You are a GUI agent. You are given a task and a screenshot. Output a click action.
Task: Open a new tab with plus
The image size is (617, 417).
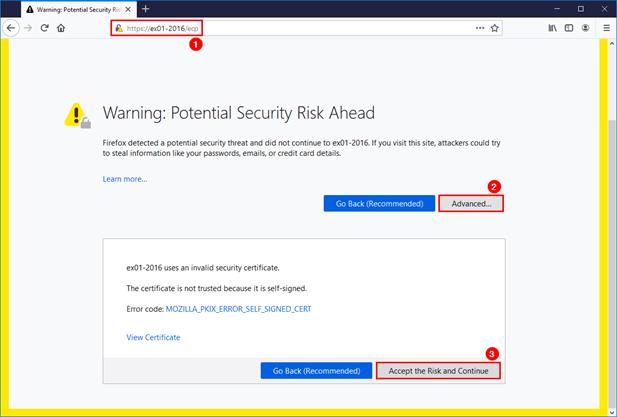tap(146, 9)
